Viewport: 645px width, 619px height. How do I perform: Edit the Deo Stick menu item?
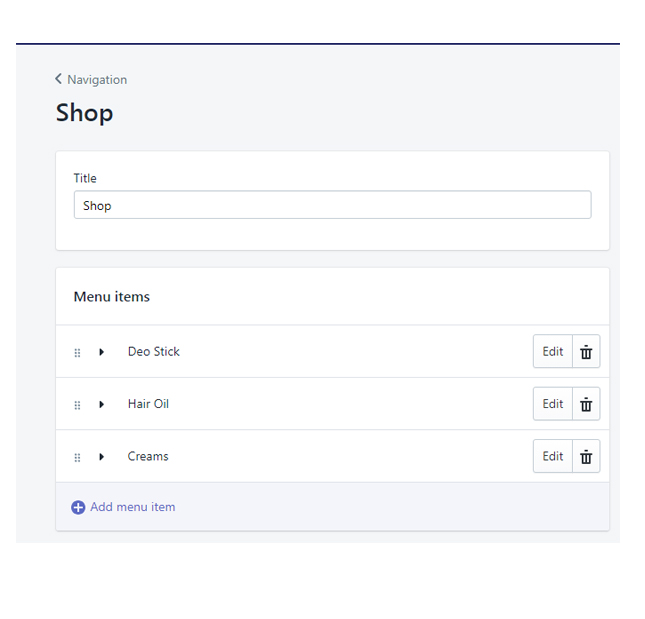click(x=553, y=352)
